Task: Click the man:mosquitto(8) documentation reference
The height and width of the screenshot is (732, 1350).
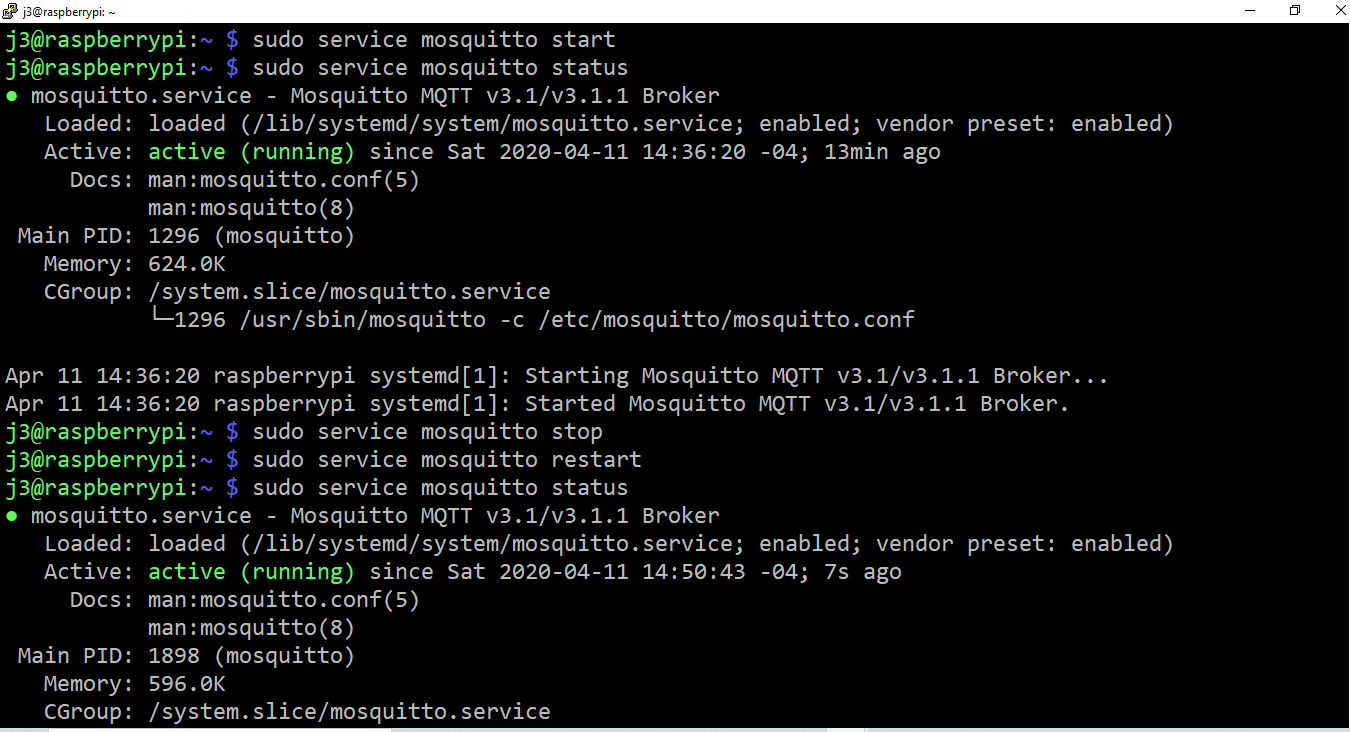Action: 250,207
